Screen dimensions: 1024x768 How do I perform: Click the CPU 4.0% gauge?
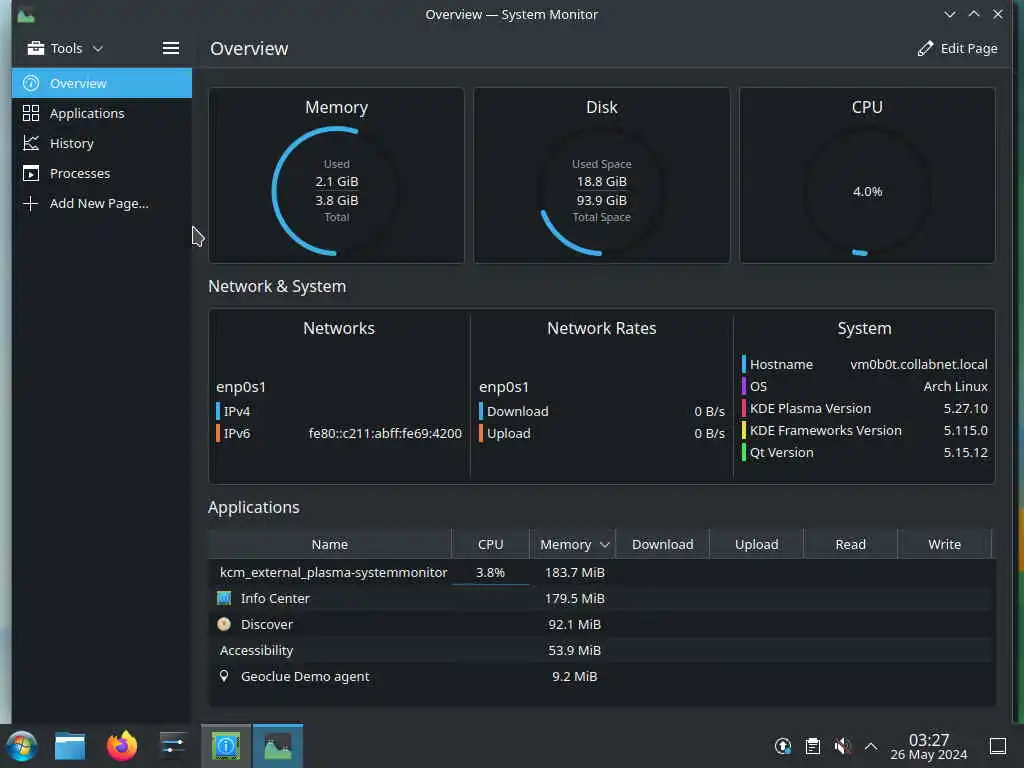pos(867,191)
